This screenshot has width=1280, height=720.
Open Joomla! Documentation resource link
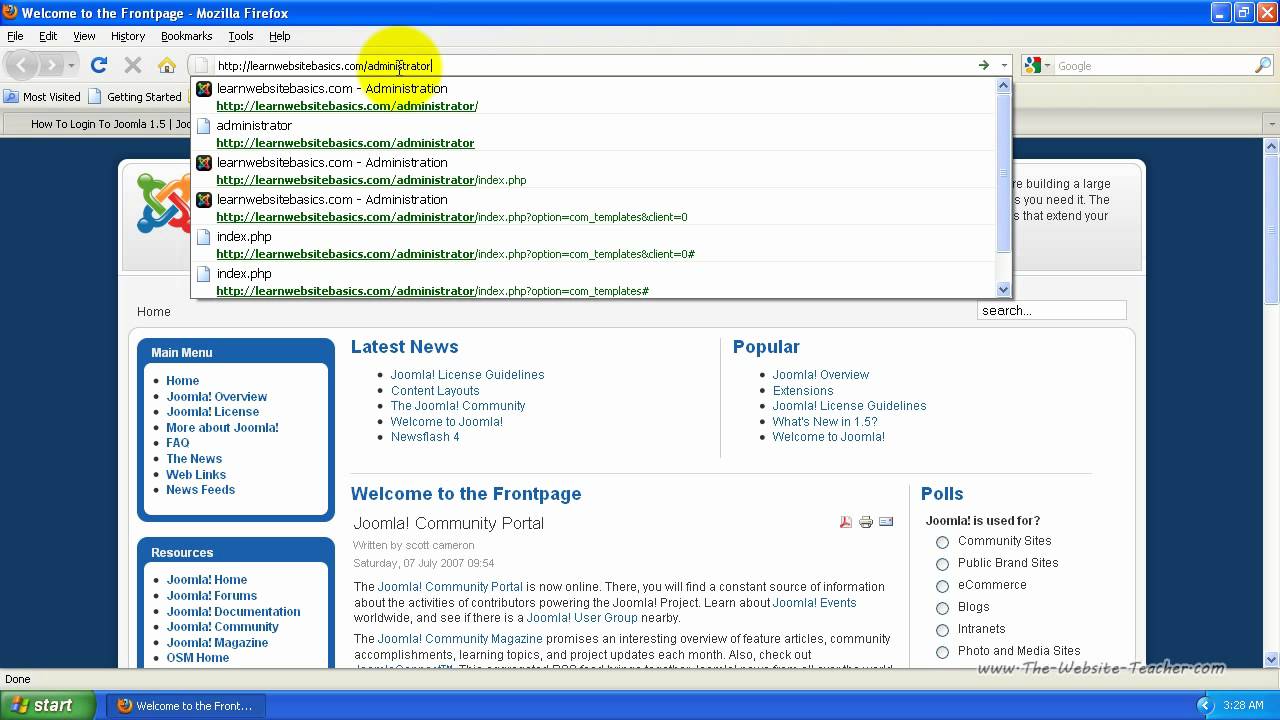coord(233,612)
